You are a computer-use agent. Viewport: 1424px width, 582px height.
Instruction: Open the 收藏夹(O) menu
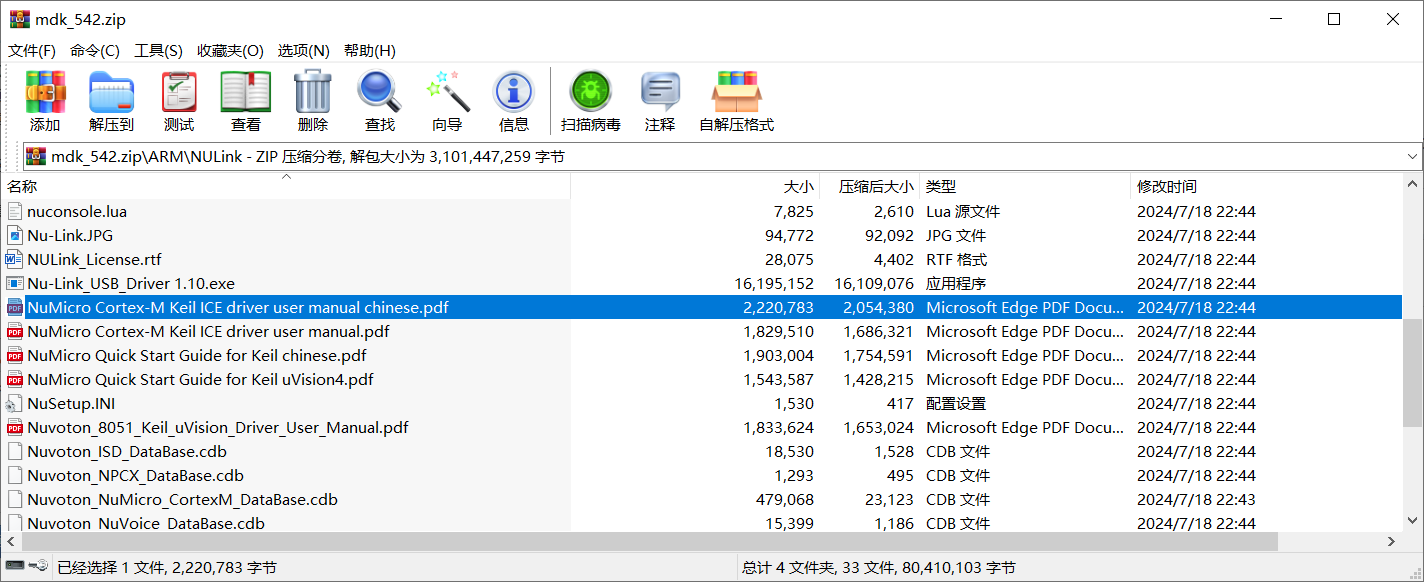(x=231, y=51)
